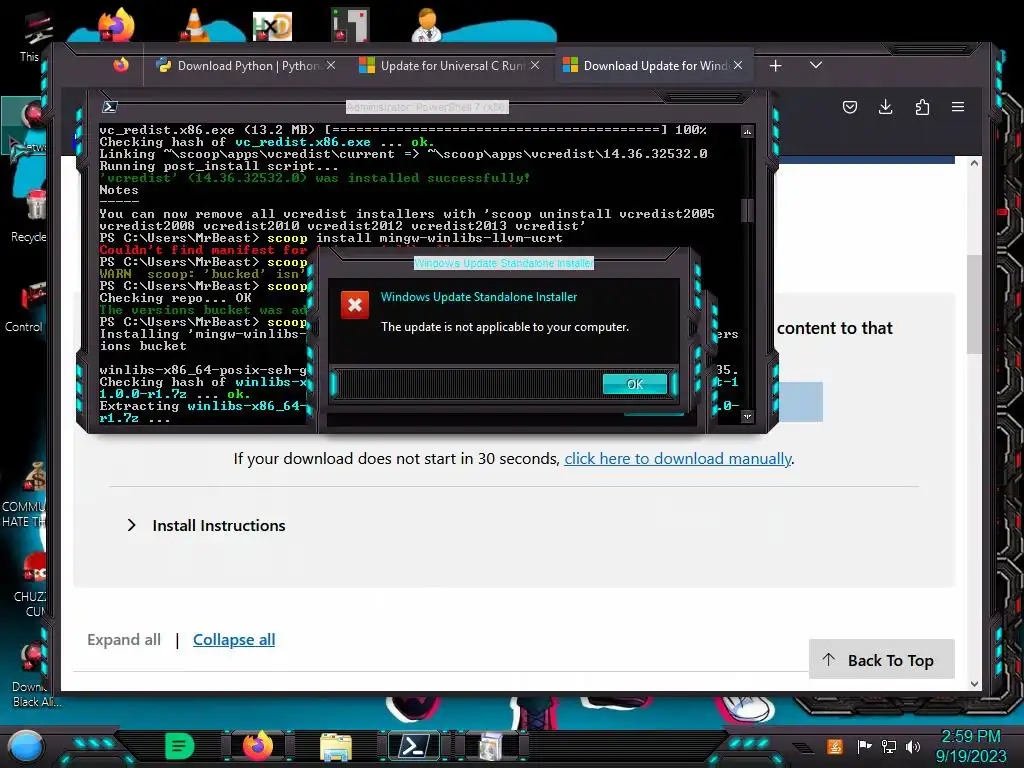The image size is (1024, 768).
Task: Open the Firefox hamburger application menu
Action: (x=958, y=107)
